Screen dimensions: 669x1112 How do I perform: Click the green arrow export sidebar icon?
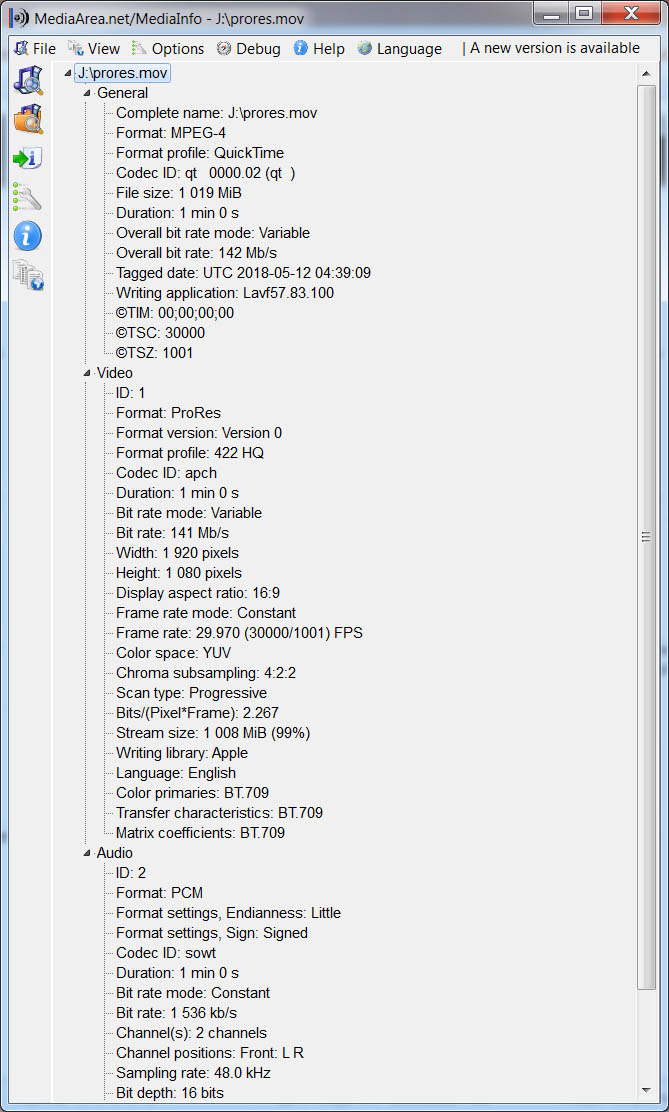point(28,158)
